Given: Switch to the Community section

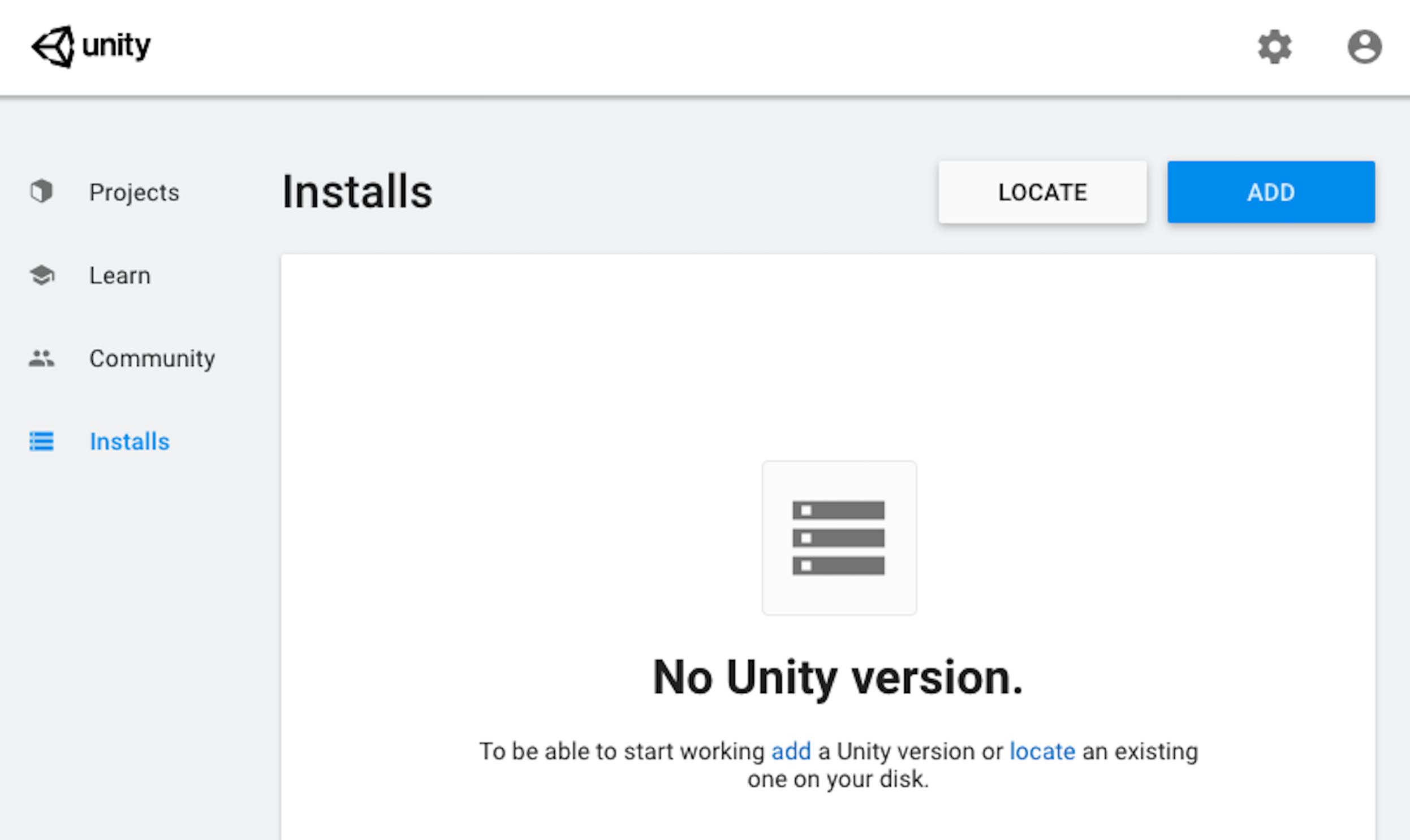Looking at the screenshot, I should click(152, 359).
